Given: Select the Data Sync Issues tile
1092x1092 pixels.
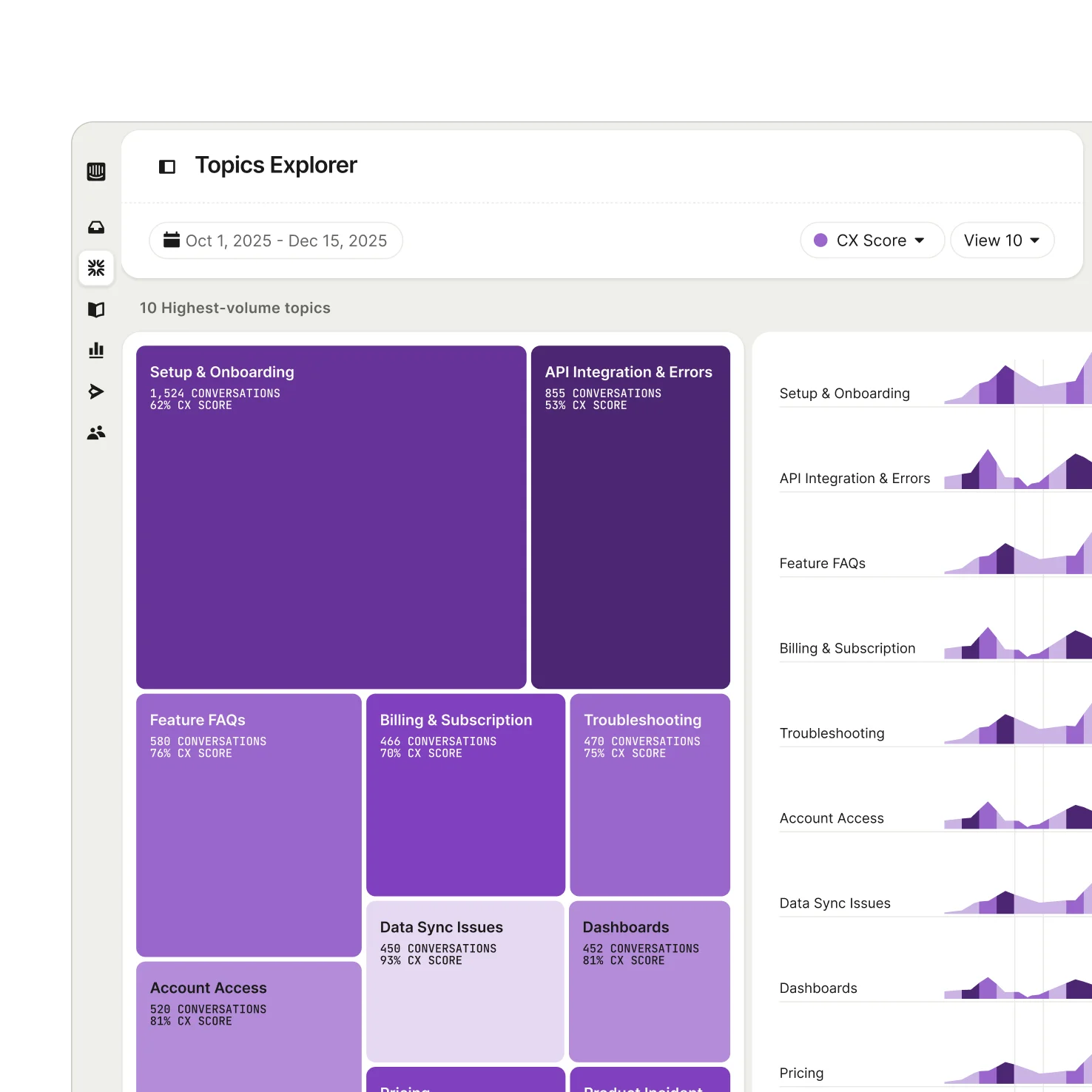Looking at the screenshot, I should [x=465, y=980].
